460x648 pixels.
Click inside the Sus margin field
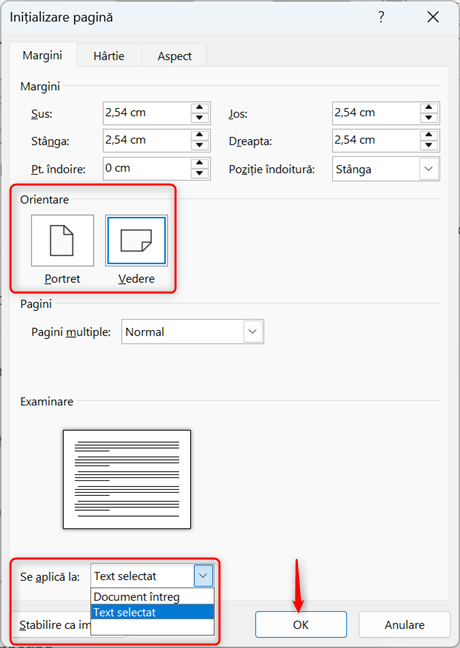coord(147,113)
